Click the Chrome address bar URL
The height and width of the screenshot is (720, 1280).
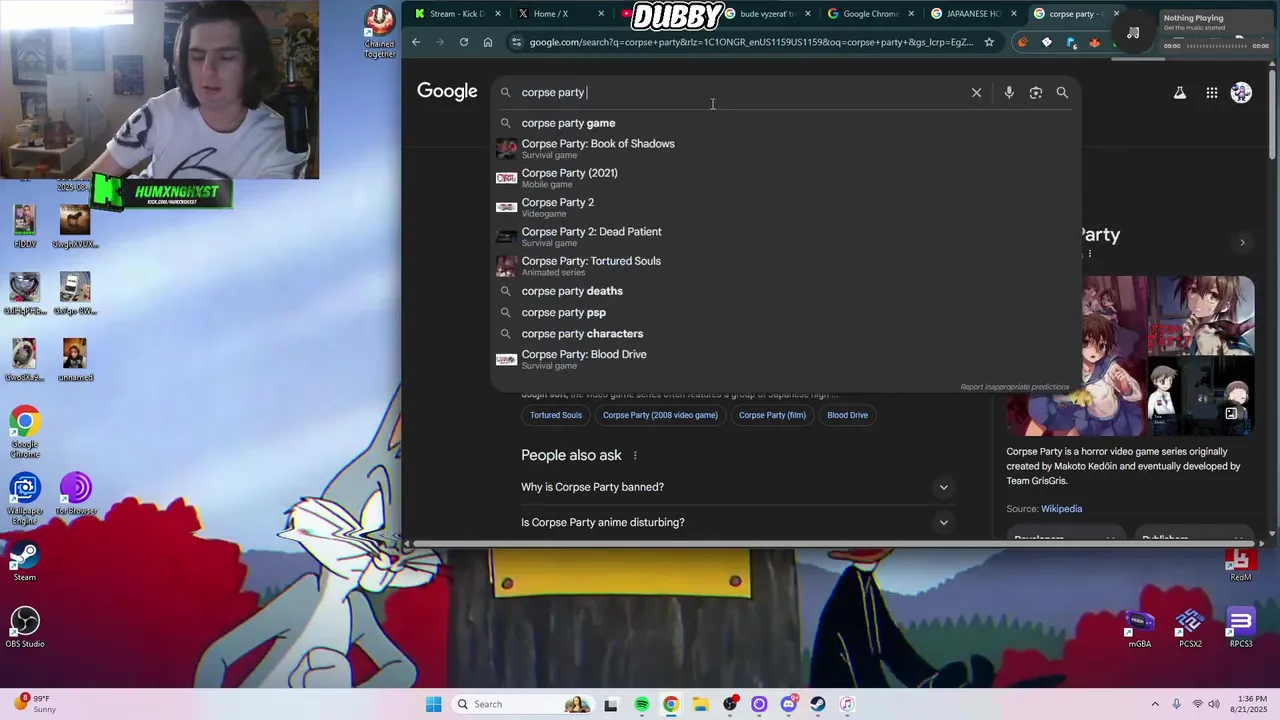(750, 42)
